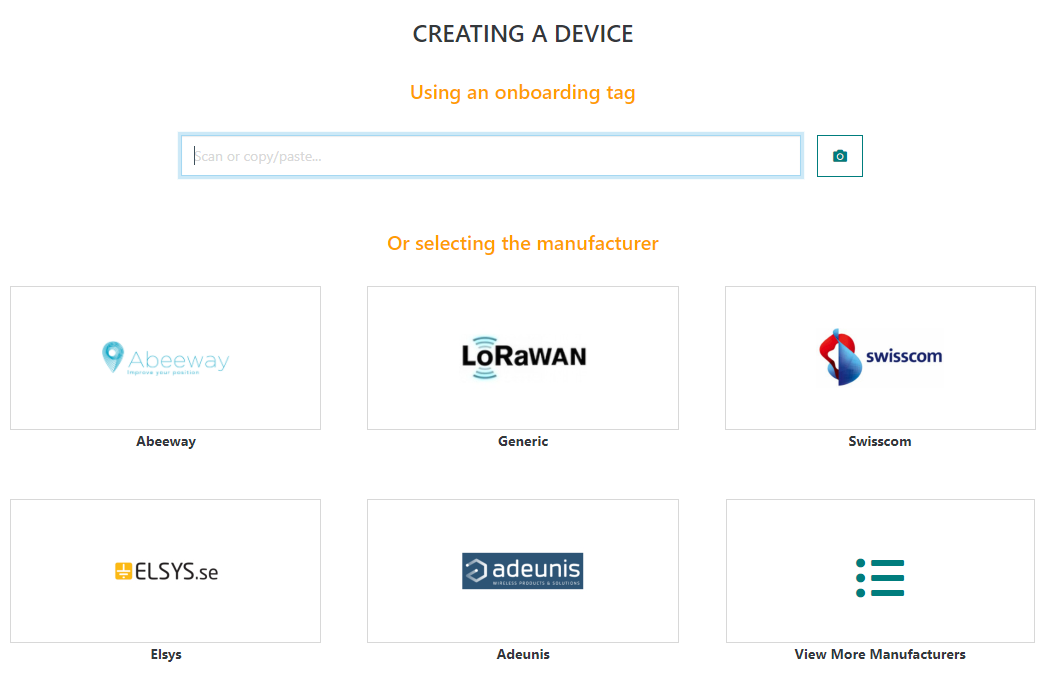Open "View More Manufacturers" text link
The image size is (1047, 686).
pyautogui.click(x=880, y=655)
